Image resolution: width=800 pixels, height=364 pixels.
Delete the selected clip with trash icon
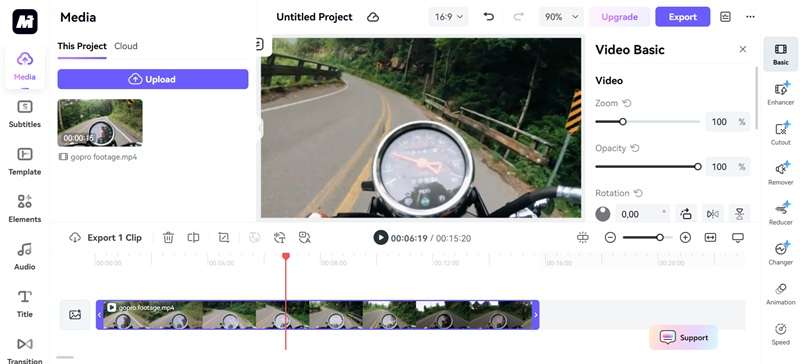(168, 237)
